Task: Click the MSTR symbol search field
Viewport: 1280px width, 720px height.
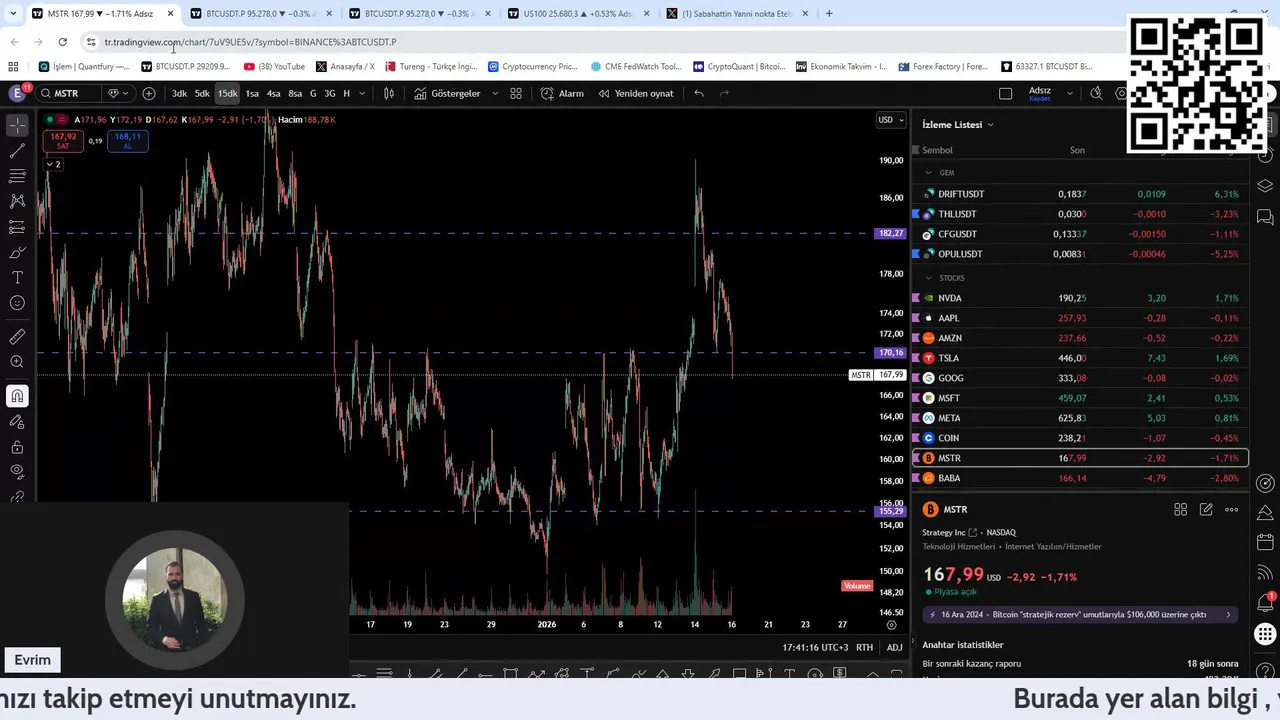Action: click(x=70, y=93)
